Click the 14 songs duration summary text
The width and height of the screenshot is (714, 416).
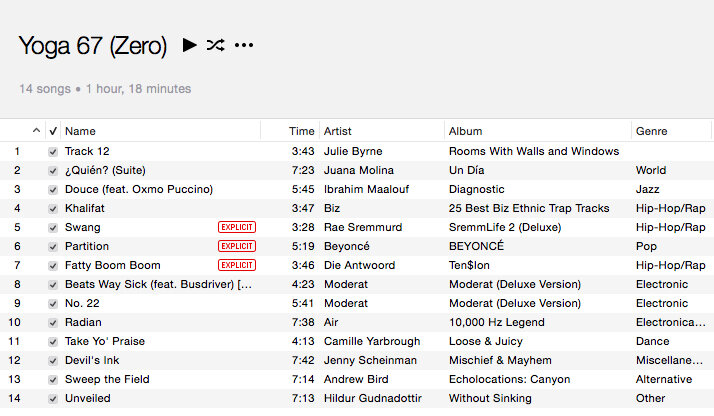pos(105,89)
